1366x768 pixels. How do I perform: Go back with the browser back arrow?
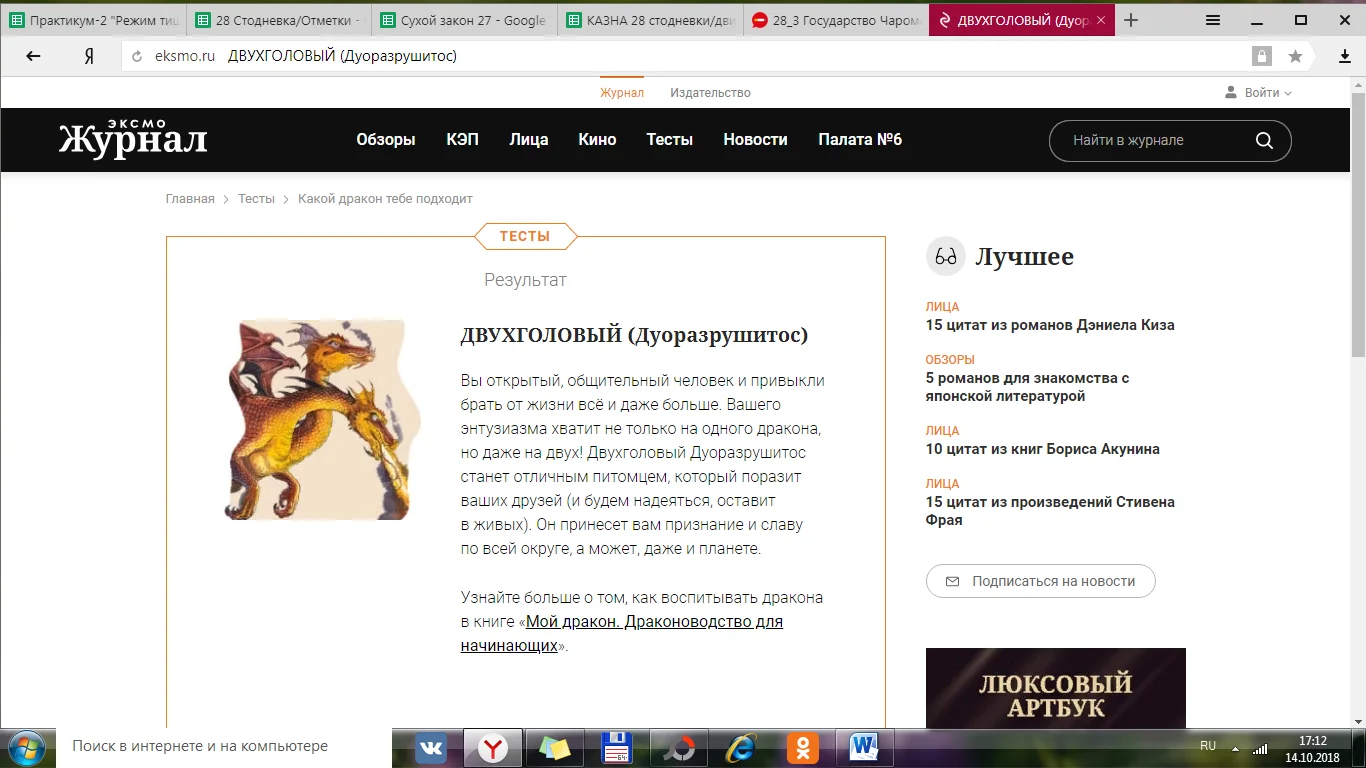33,56
